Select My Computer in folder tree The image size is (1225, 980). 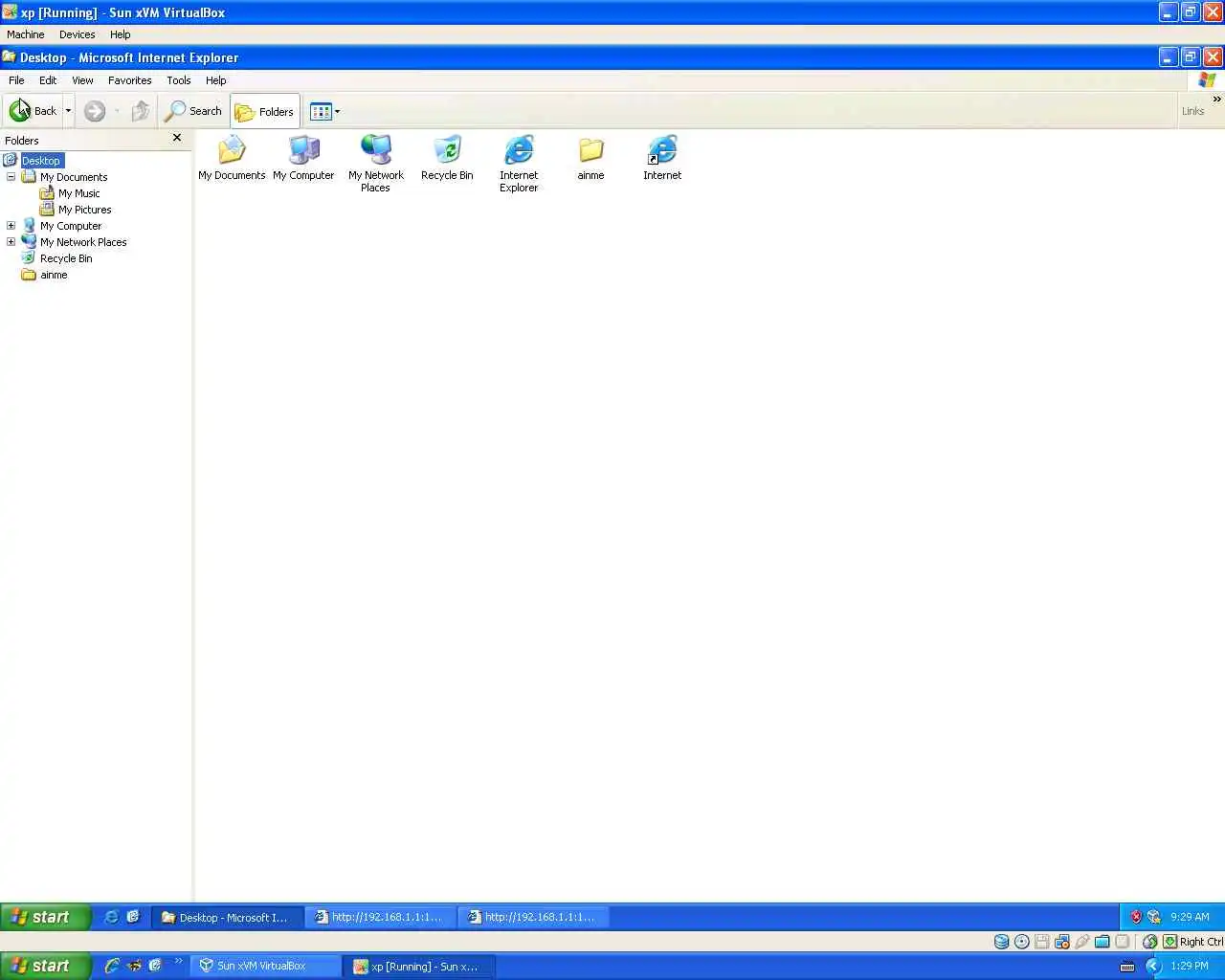click(x=71, y=226)
